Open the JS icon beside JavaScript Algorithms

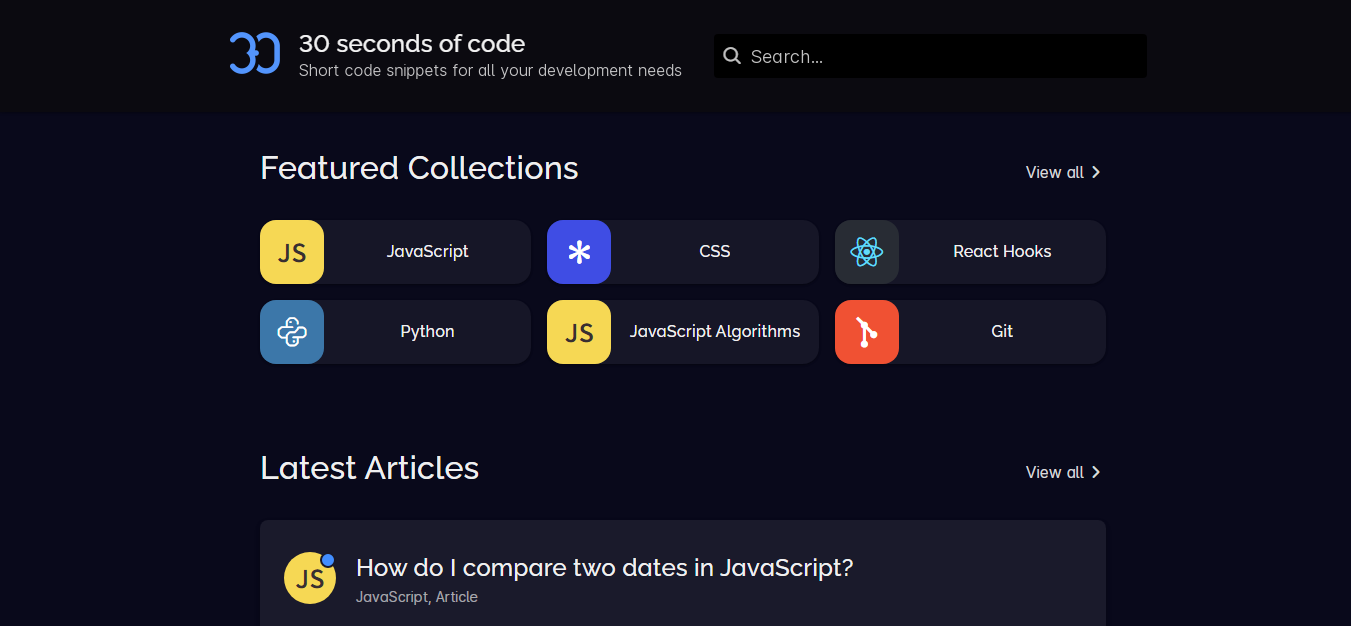(x=579, y=332)
